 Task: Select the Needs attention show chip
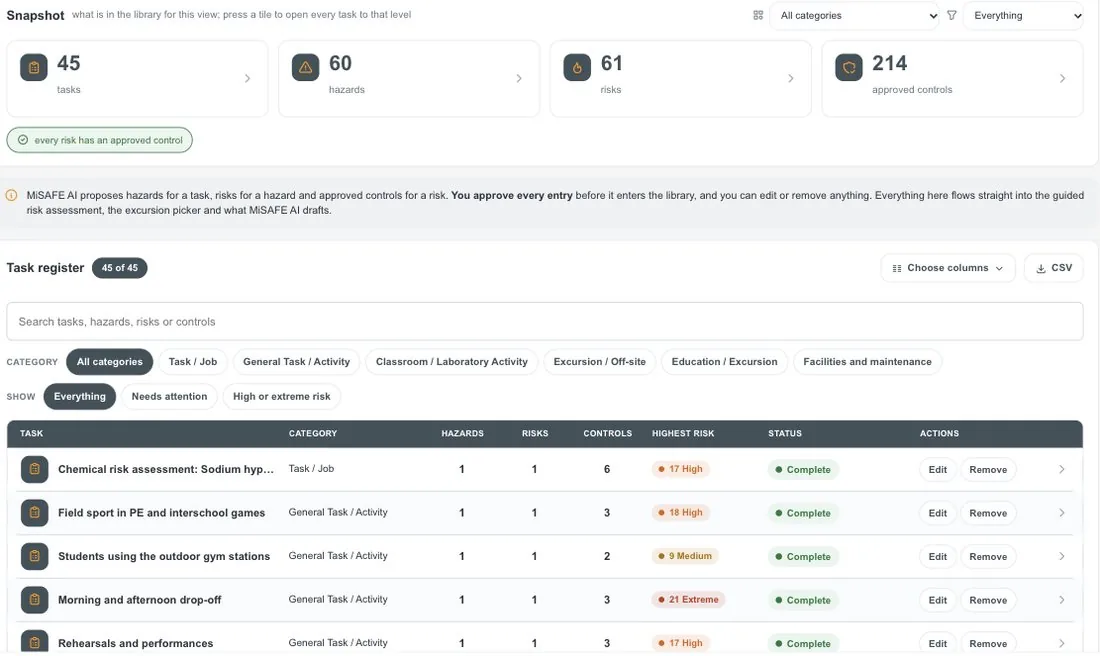[169, 396]
